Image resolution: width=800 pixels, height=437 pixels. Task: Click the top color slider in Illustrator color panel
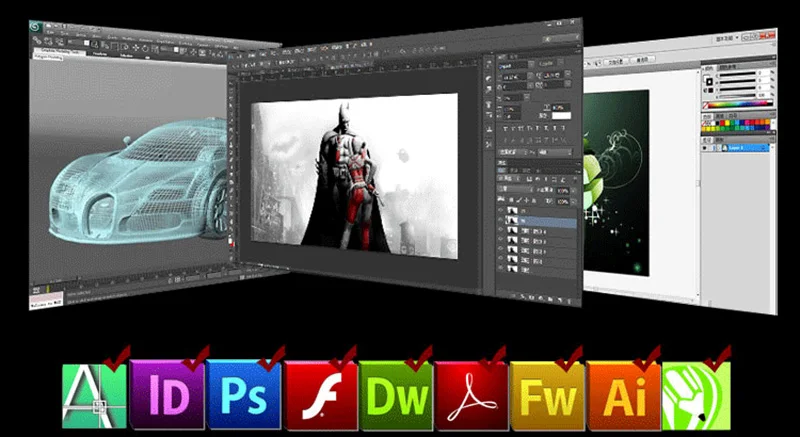point(737,75)
